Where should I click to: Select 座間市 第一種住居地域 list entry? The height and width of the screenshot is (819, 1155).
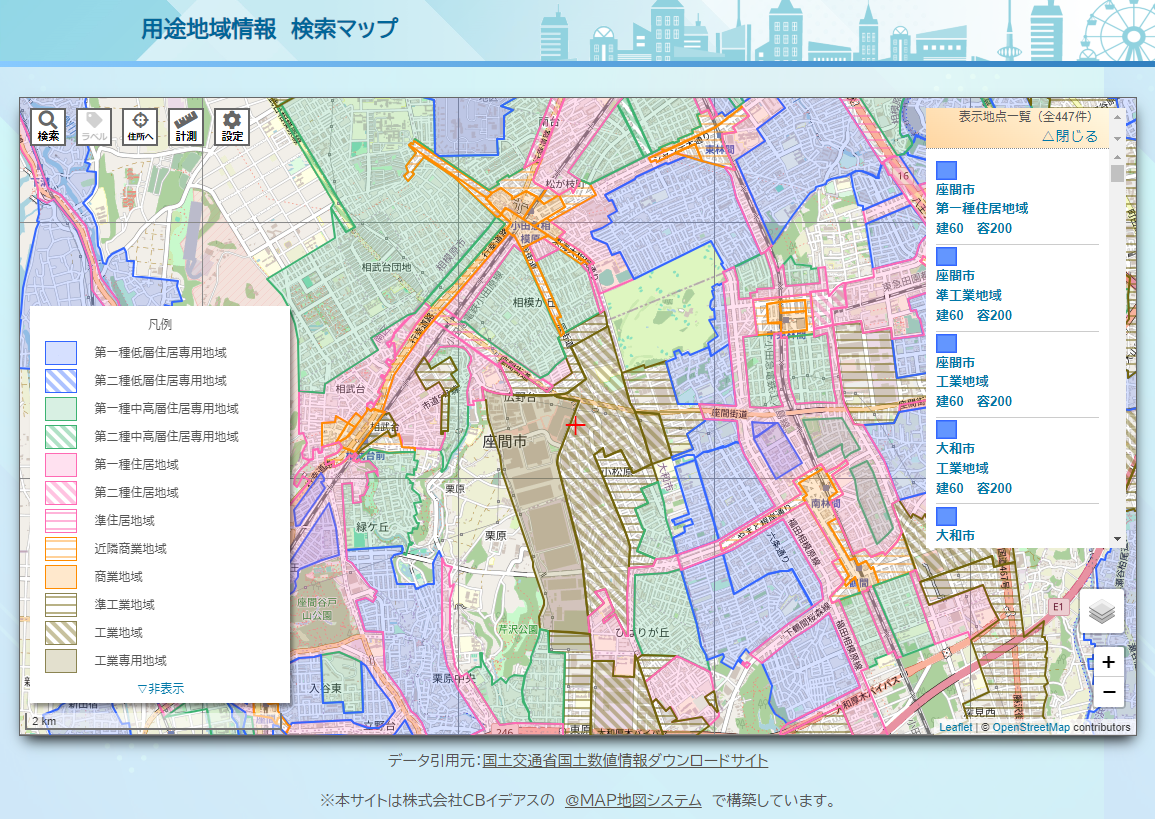point(982,209)
